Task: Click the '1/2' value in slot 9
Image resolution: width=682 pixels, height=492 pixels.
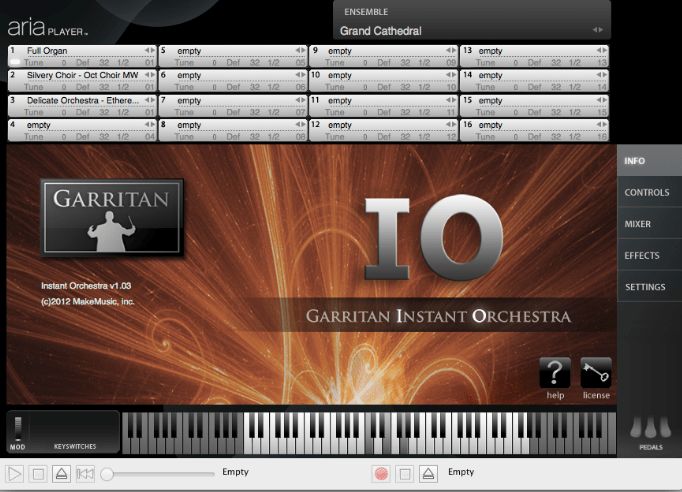Action: point(424,63)
